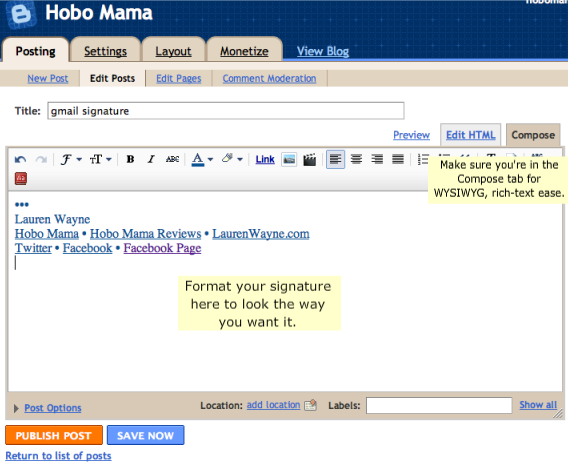Redo the last edit
The image size is (568, 470).
41,159
